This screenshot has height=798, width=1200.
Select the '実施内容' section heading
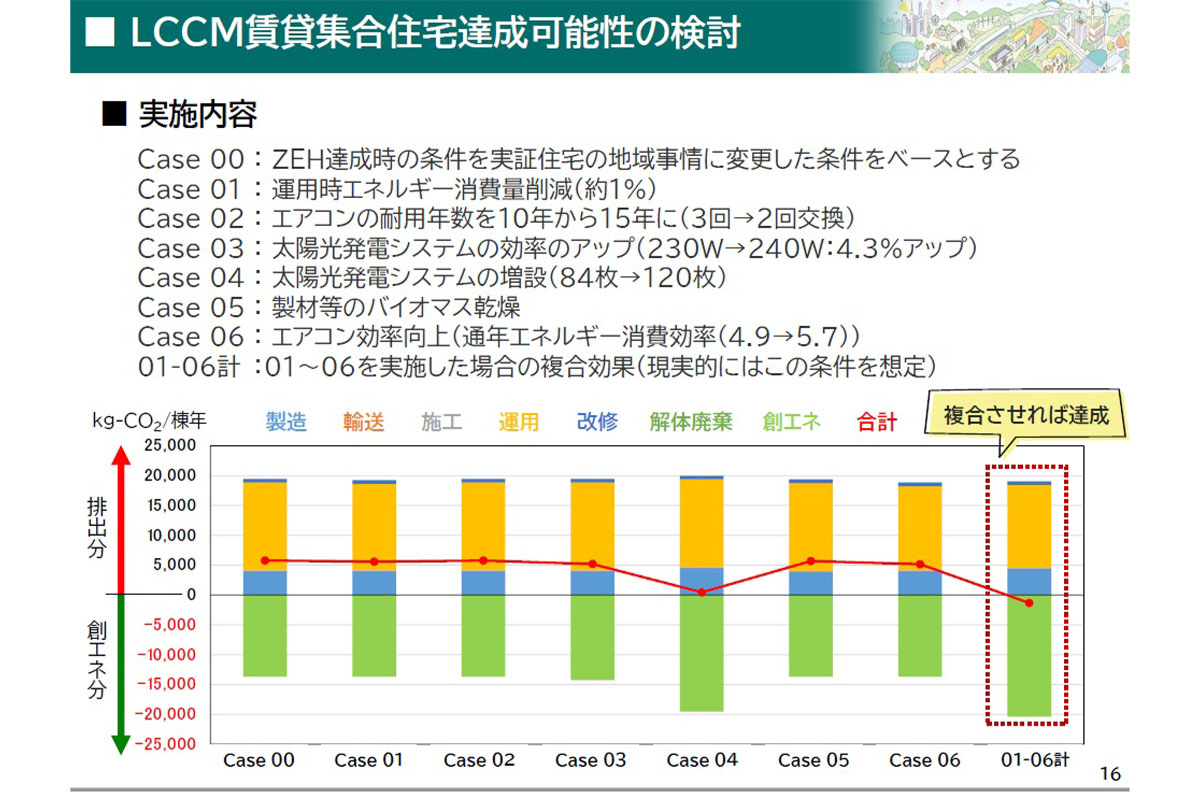coord(197,115)
